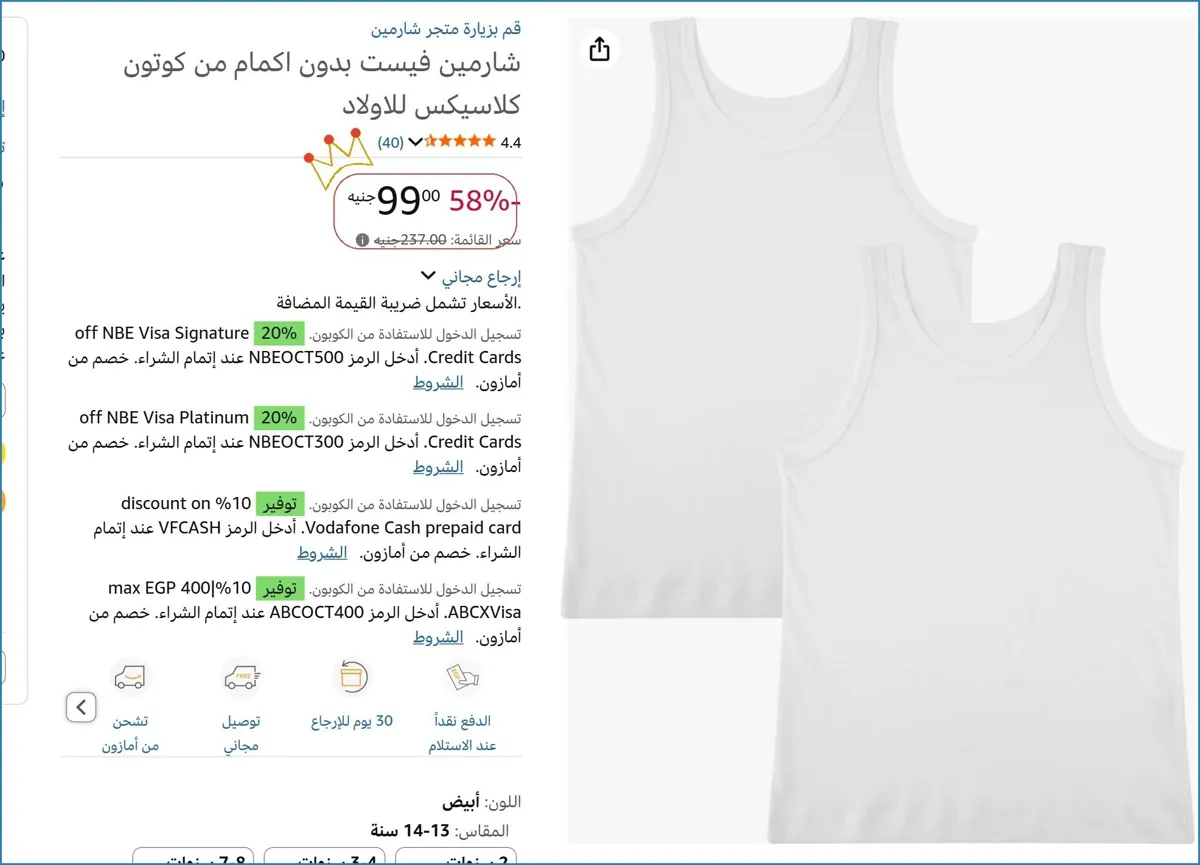Click the shipped by Amazon icon
This screenshot has height=865, width=1200.
pos(130,677)
